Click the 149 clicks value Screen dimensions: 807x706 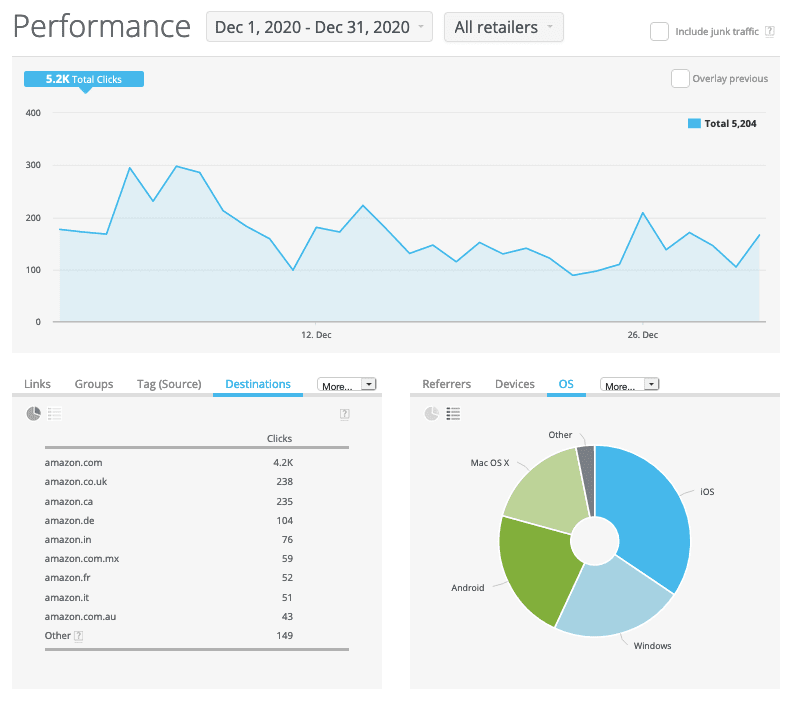tap(285, 636)
